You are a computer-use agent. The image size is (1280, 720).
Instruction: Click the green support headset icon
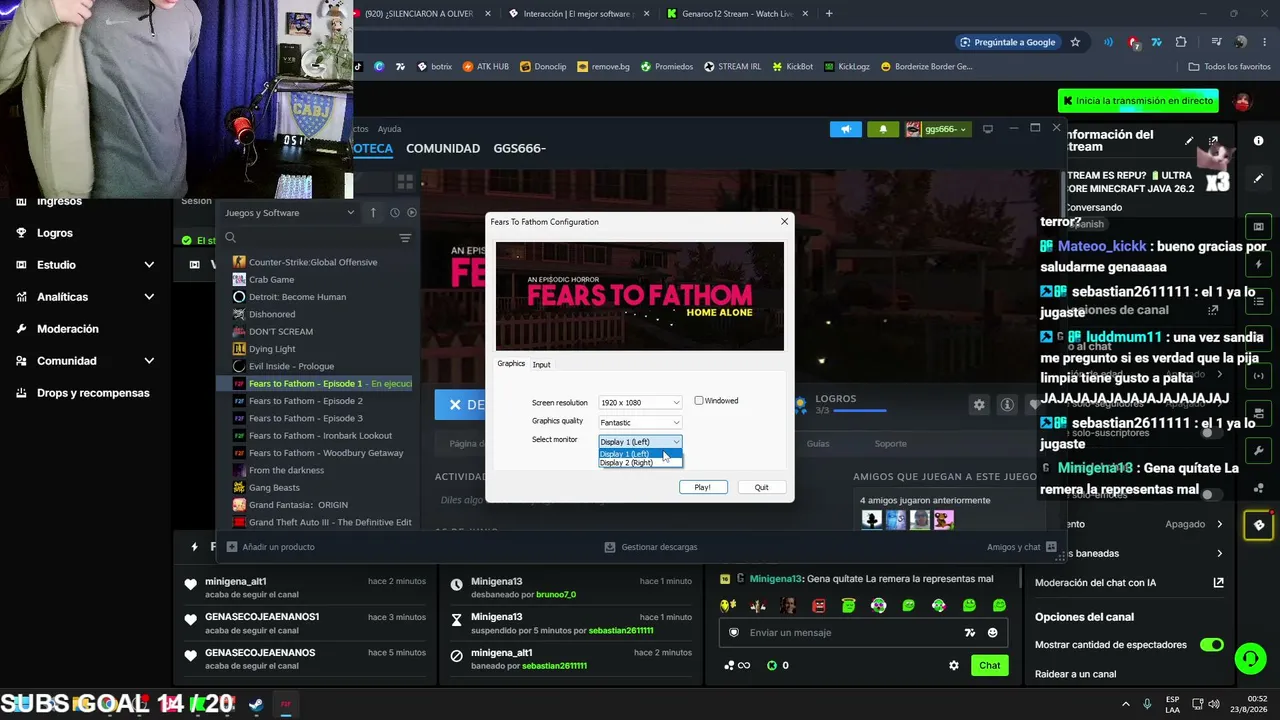pyautogui.click(x=1250, y=658)
